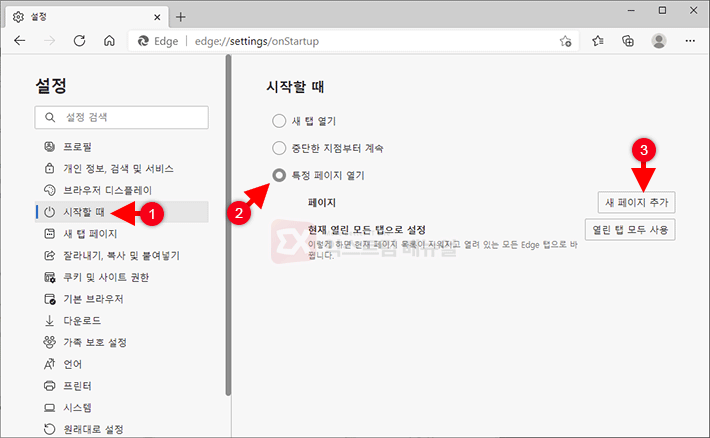Open 언어 settings text
Viewport: 710px width, 438px height.
(x=72, y=364)
